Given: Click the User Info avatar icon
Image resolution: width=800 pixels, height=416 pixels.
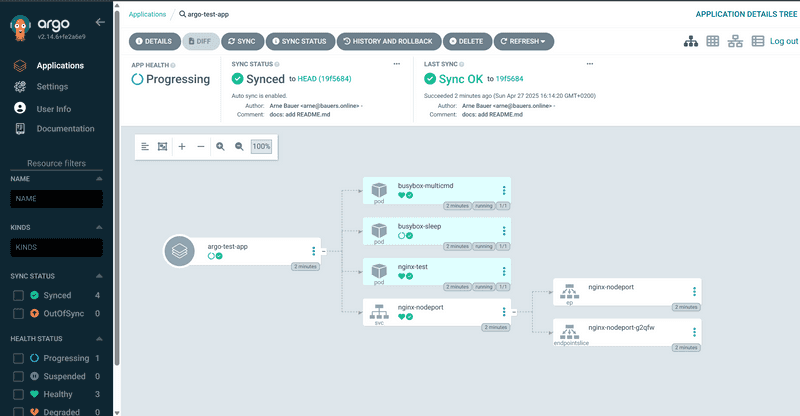Looking at the screenshot, I should [x=20, y=108].
